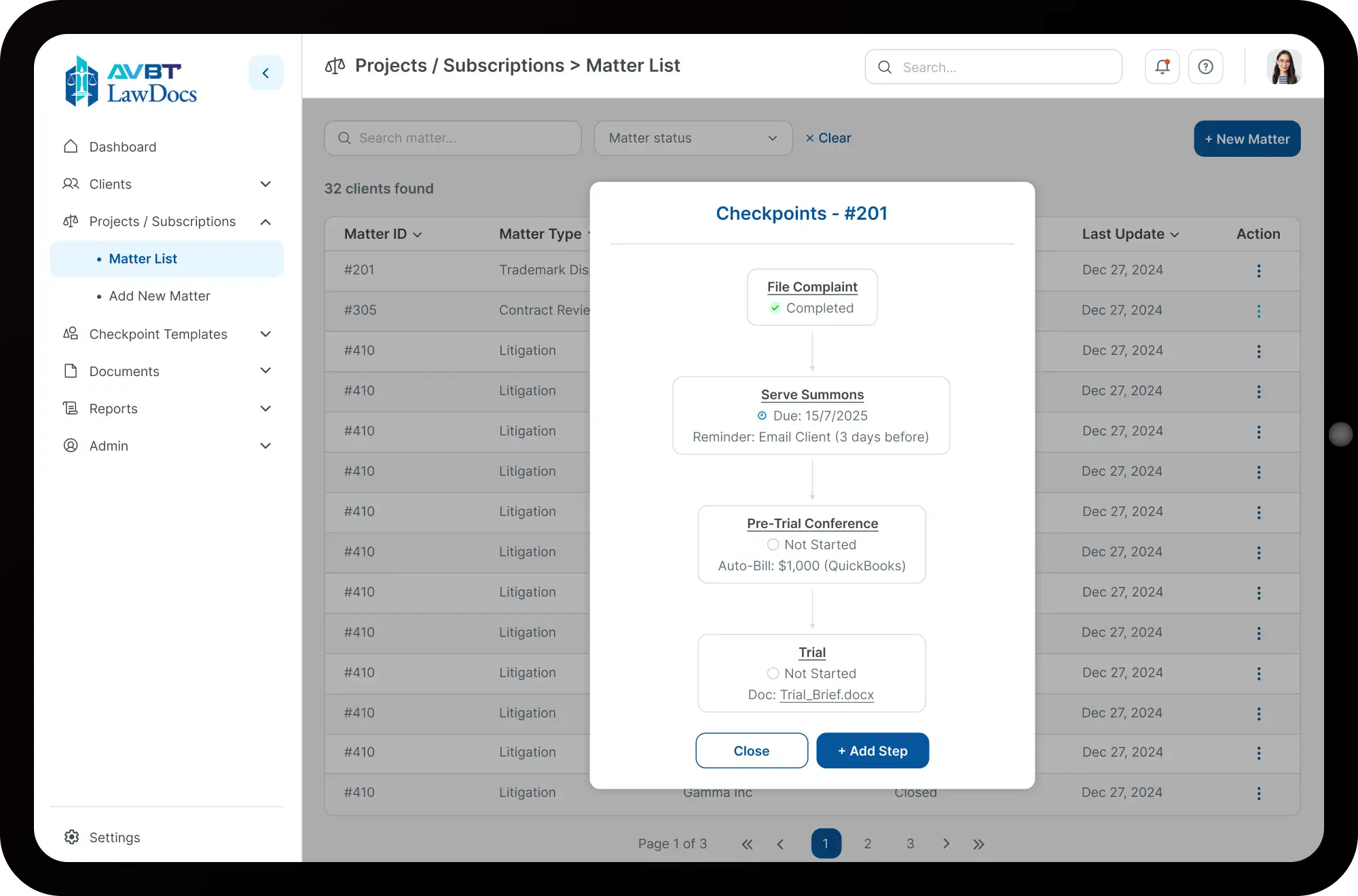Go to page 2

(867, 844)
